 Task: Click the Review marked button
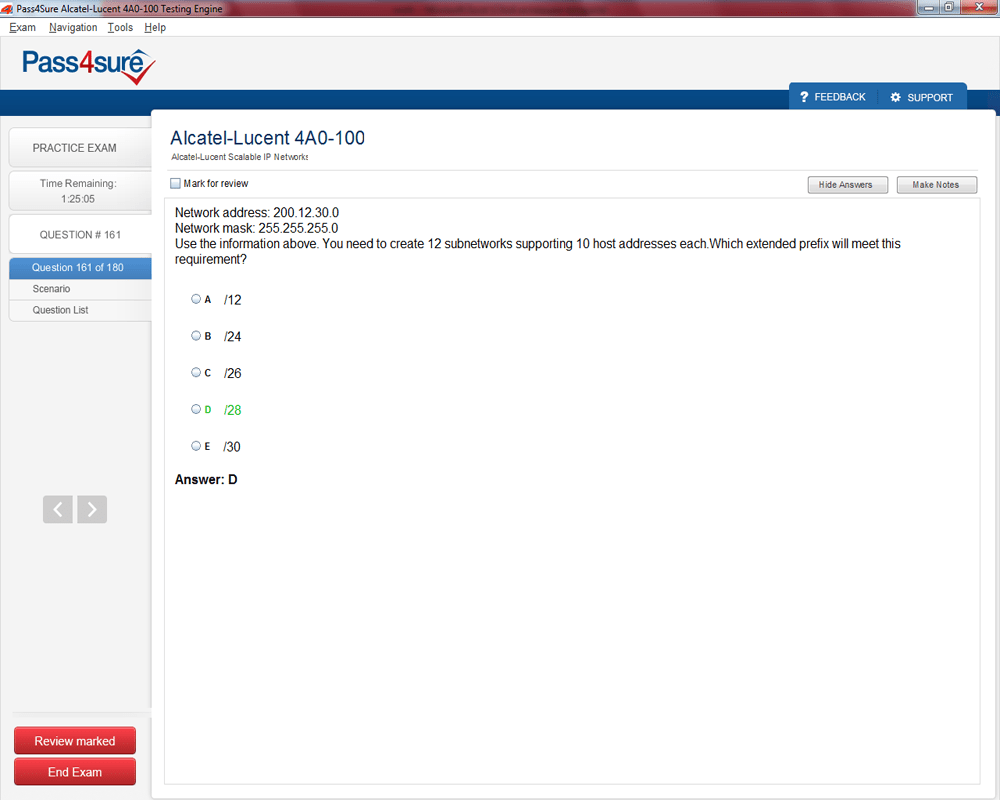click(x=75, y=741)
